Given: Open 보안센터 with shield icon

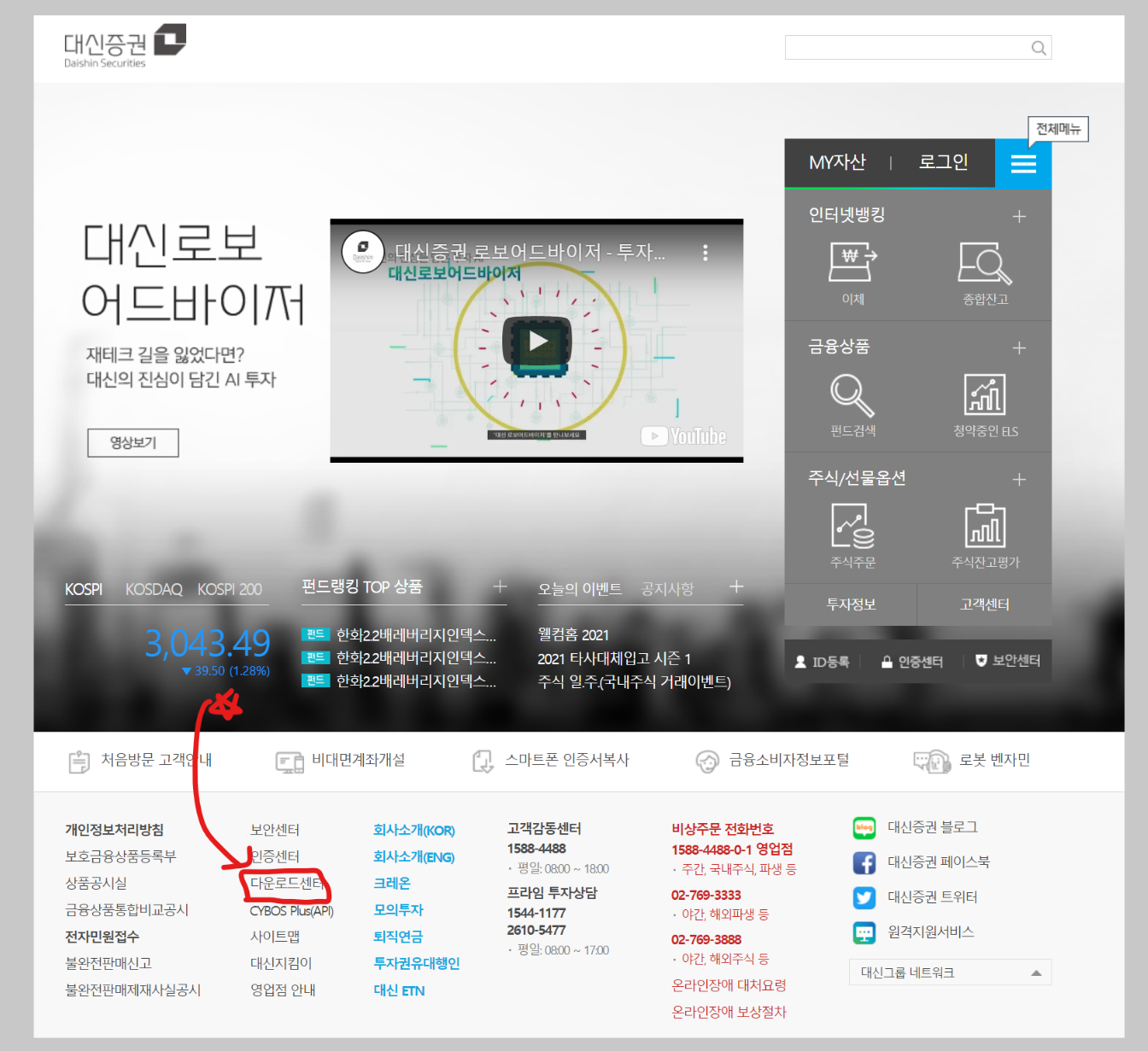Looking at the screenshot, I should 1008,661.
